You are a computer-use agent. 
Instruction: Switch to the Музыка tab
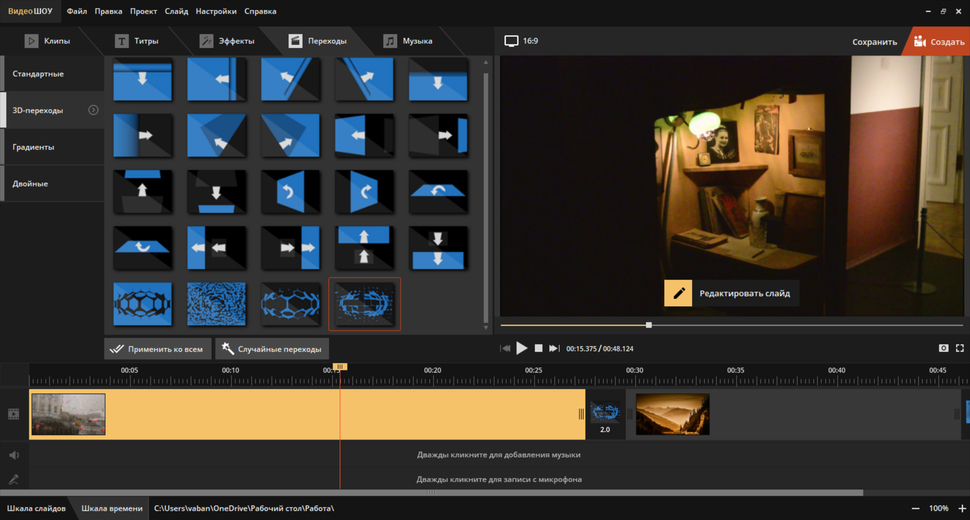[408, 41]
